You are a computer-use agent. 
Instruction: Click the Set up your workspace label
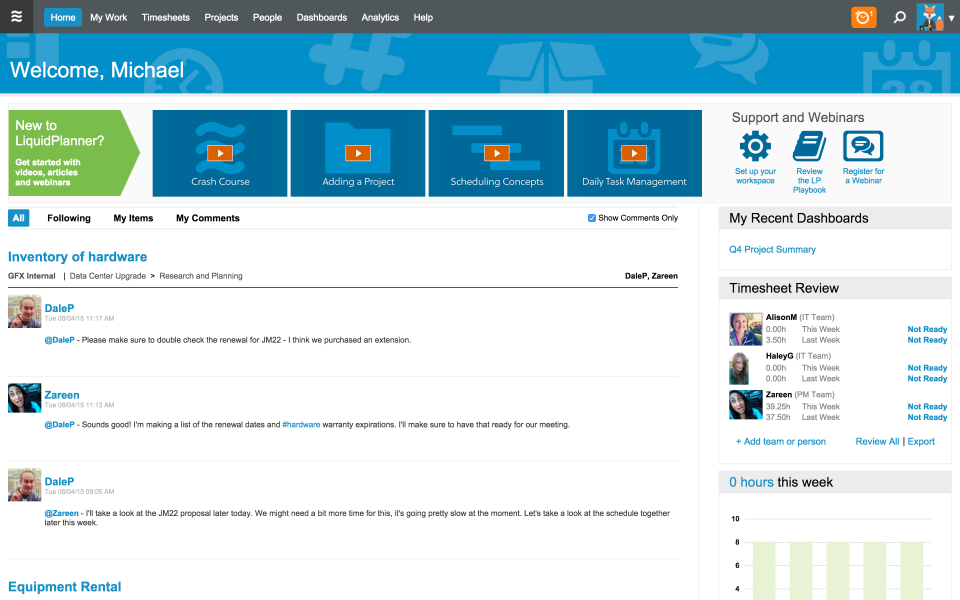[755, 176]
